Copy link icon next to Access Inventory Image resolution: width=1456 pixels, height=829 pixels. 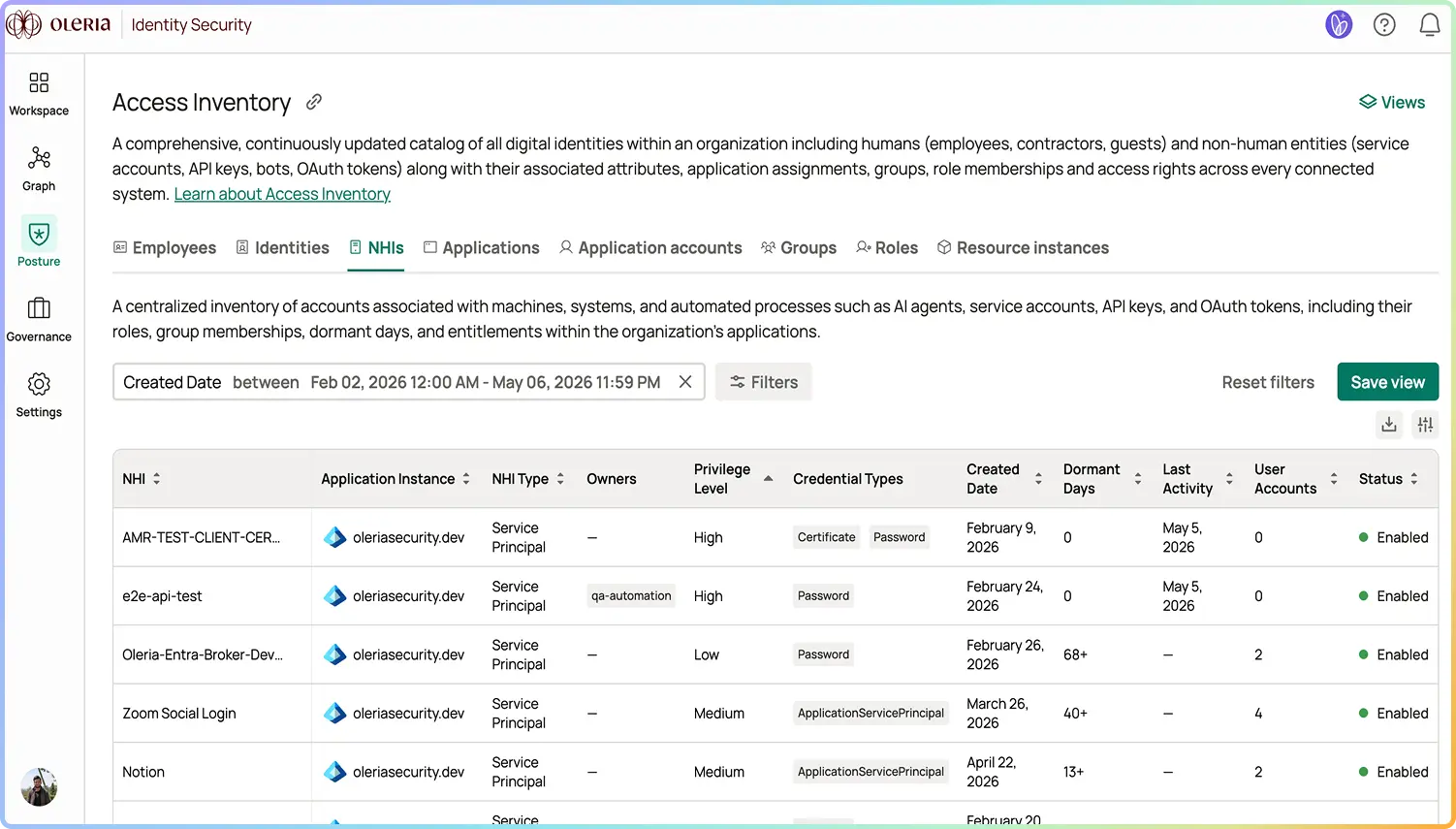tap(314, 102)
